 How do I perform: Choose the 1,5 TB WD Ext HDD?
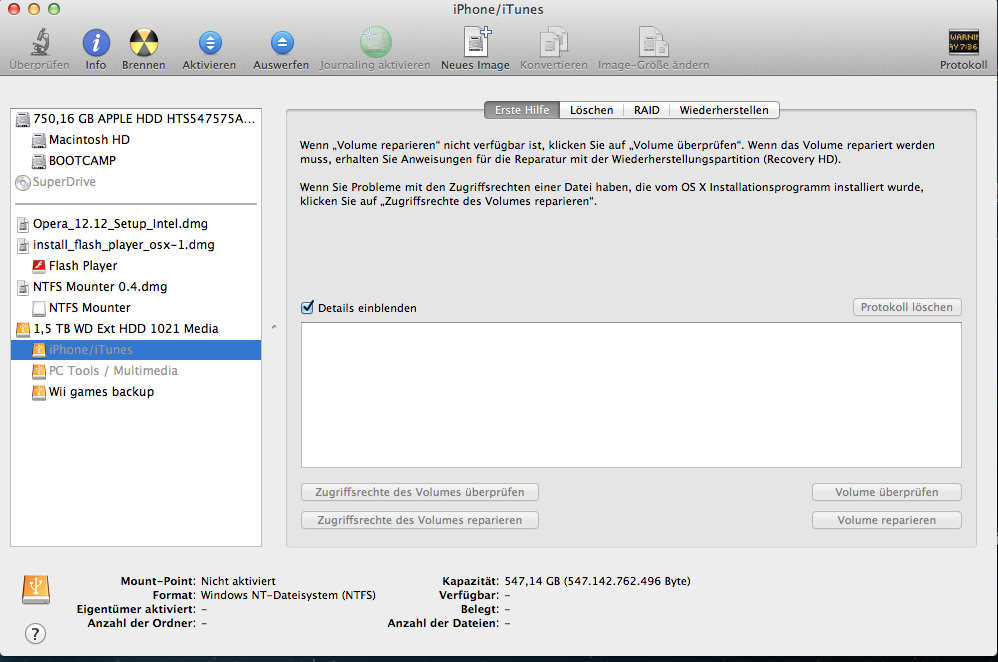(125, 329)
